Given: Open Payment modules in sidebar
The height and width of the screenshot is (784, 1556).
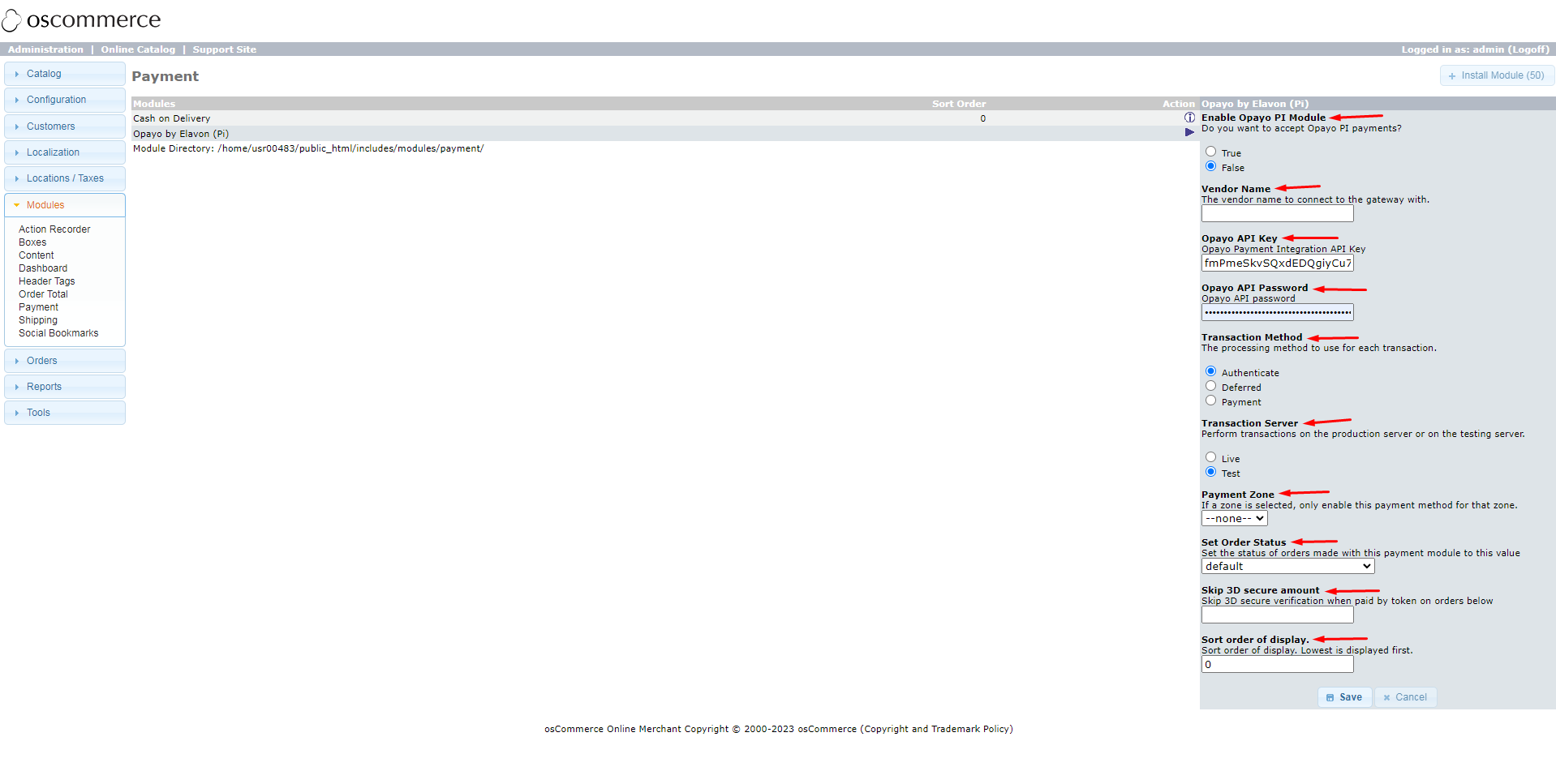Looking at the screenshot, I should pos(39,307).
